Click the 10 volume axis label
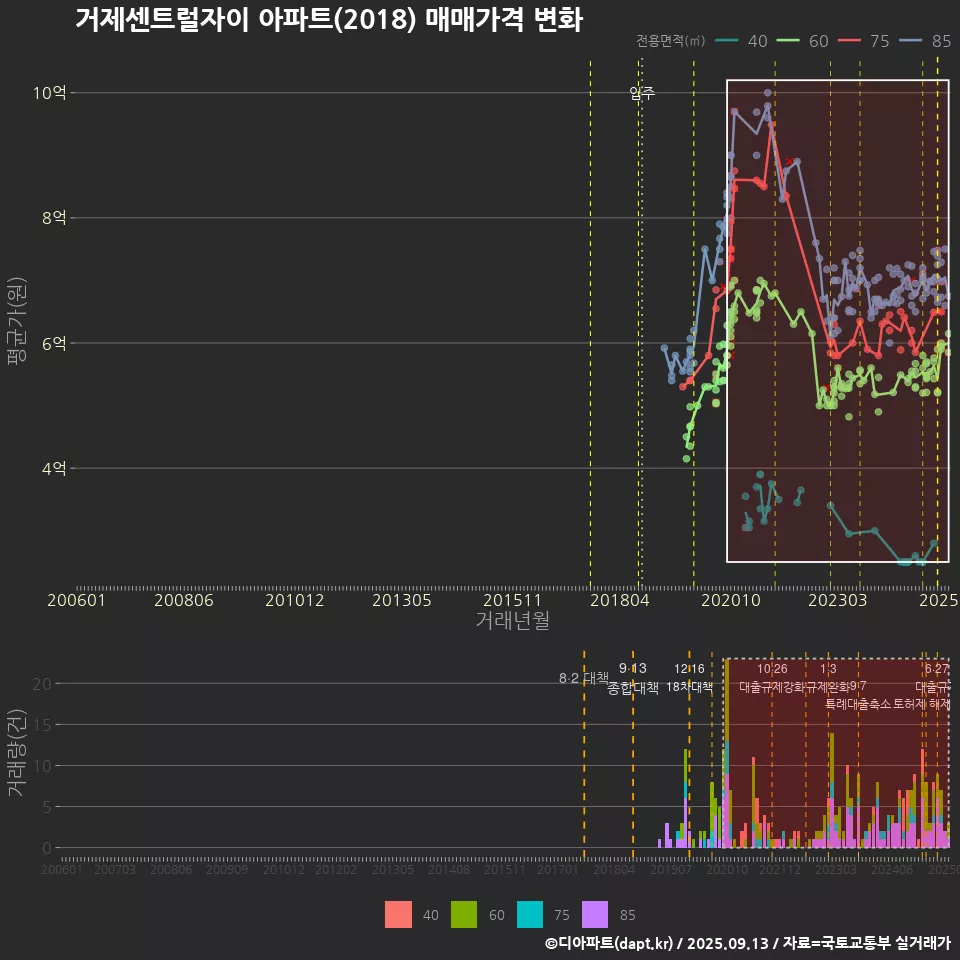This screenshot has width=960, height=960. pos(42,766)
